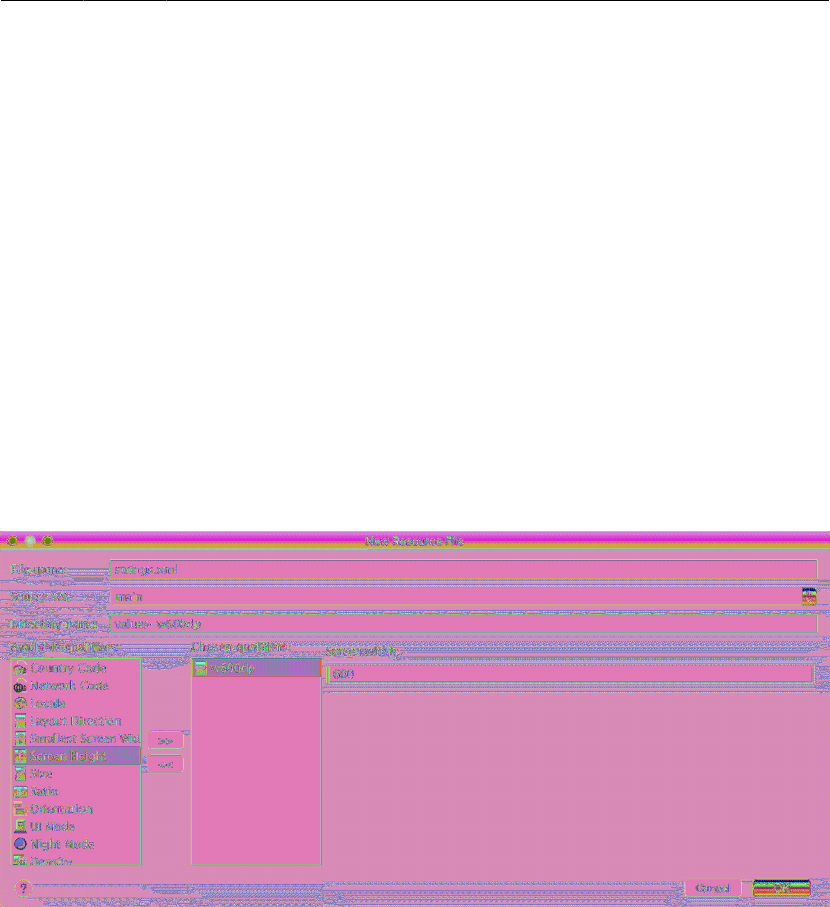The height and width of the screenshot is (907, 830).
Task: Pick Smallest Screen Width qualifier
Action: coord(76,739)
